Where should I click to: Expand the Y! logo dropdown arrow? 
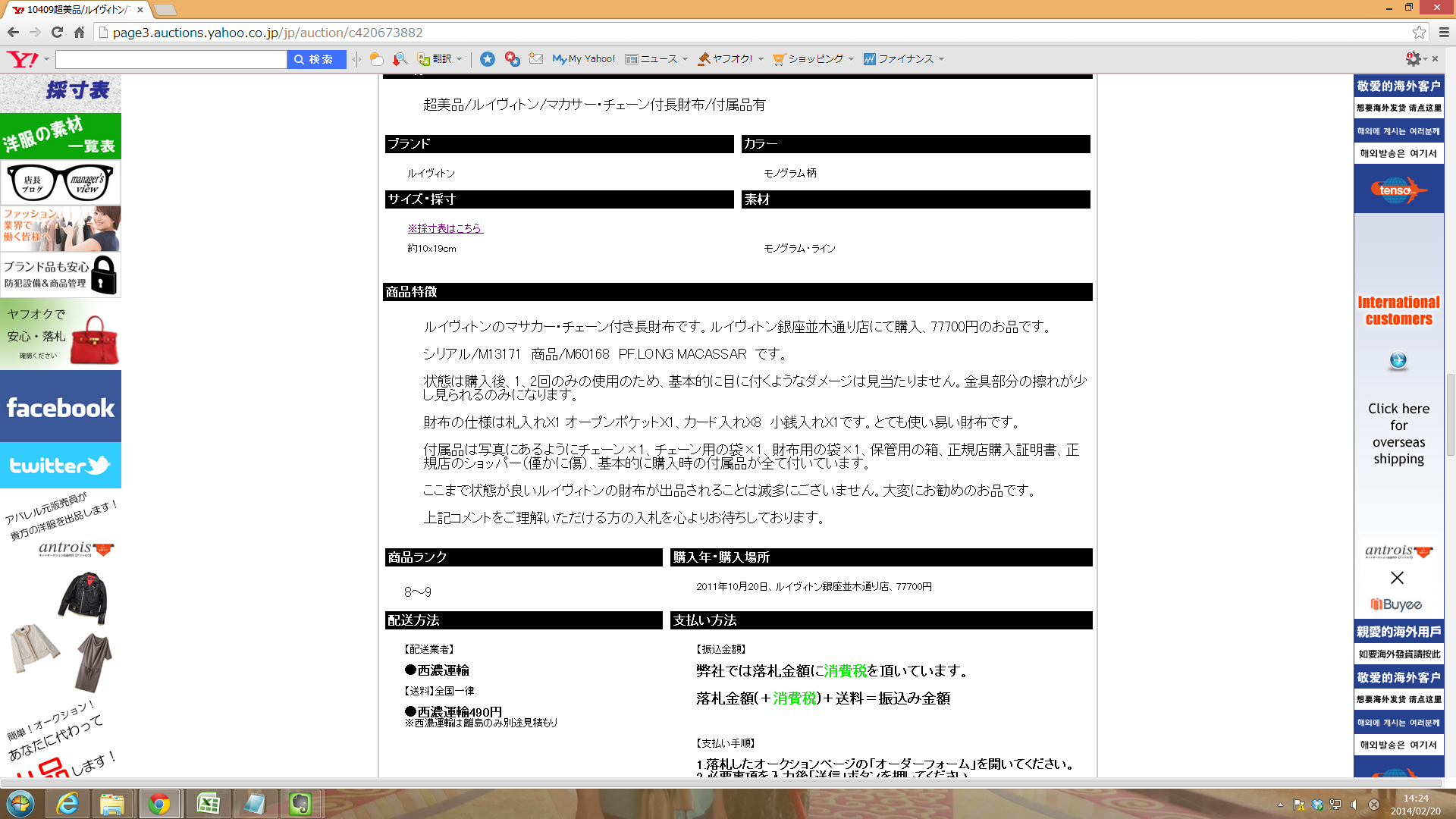point(46,59)
